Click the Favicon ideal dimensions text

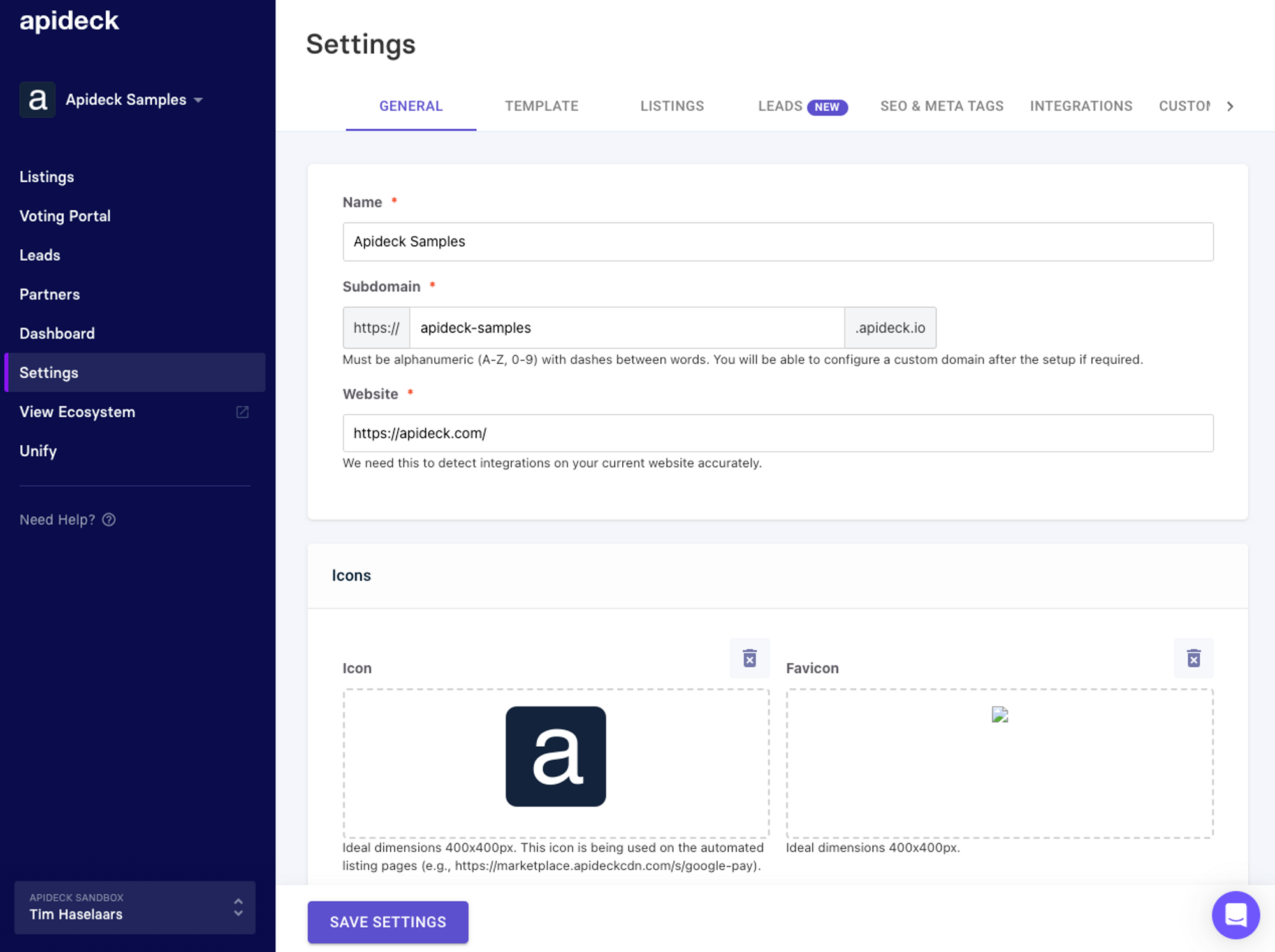coord(873,847)
